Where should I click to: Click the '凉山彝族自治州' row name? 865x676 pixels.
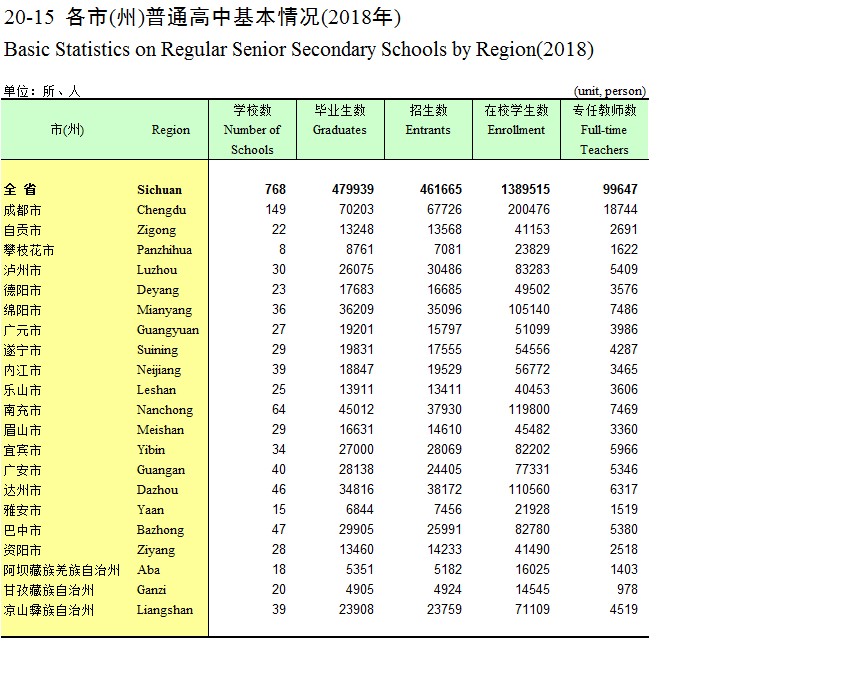tap(49, 610)
